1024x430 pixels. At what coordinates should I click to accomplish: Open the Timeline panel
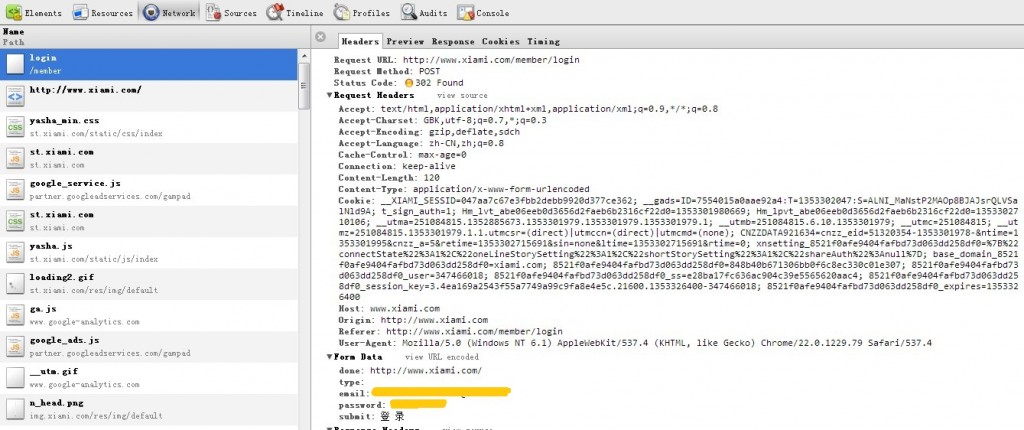coord(295,12)
